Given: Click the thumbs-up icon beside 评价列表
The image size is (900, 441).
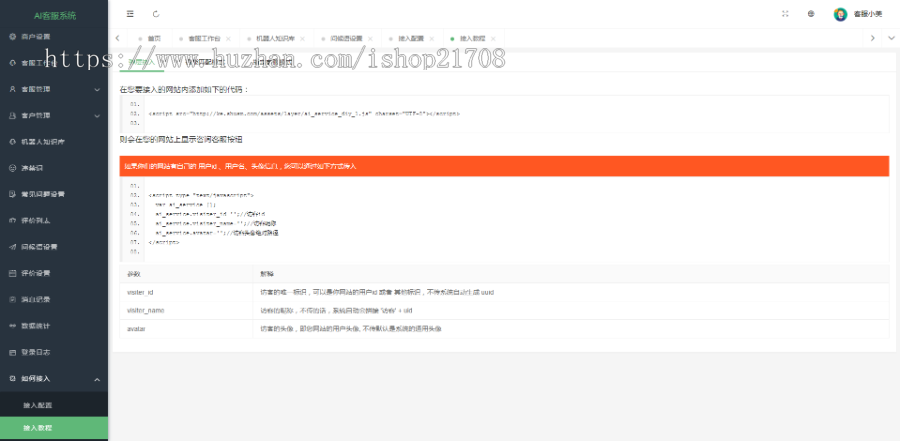Looking at the screenshot, I should tap(13, 220).
